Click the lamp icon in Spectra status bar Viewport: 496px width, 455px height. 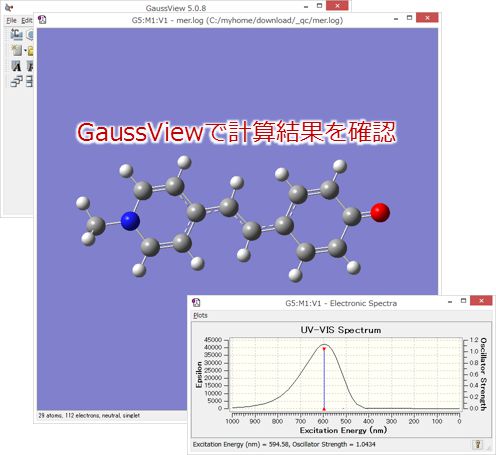(x=477, y=444)
